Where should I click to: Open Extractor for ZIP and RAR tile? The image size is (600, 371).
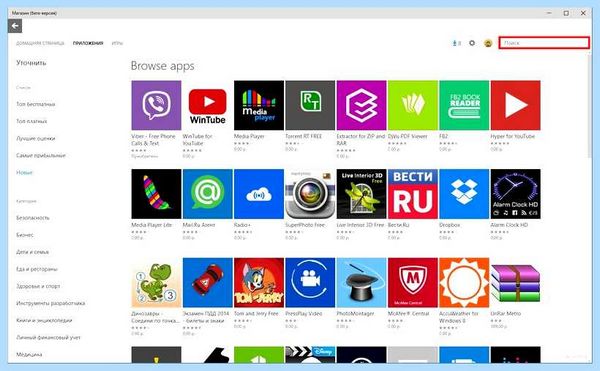coord(361,105)
